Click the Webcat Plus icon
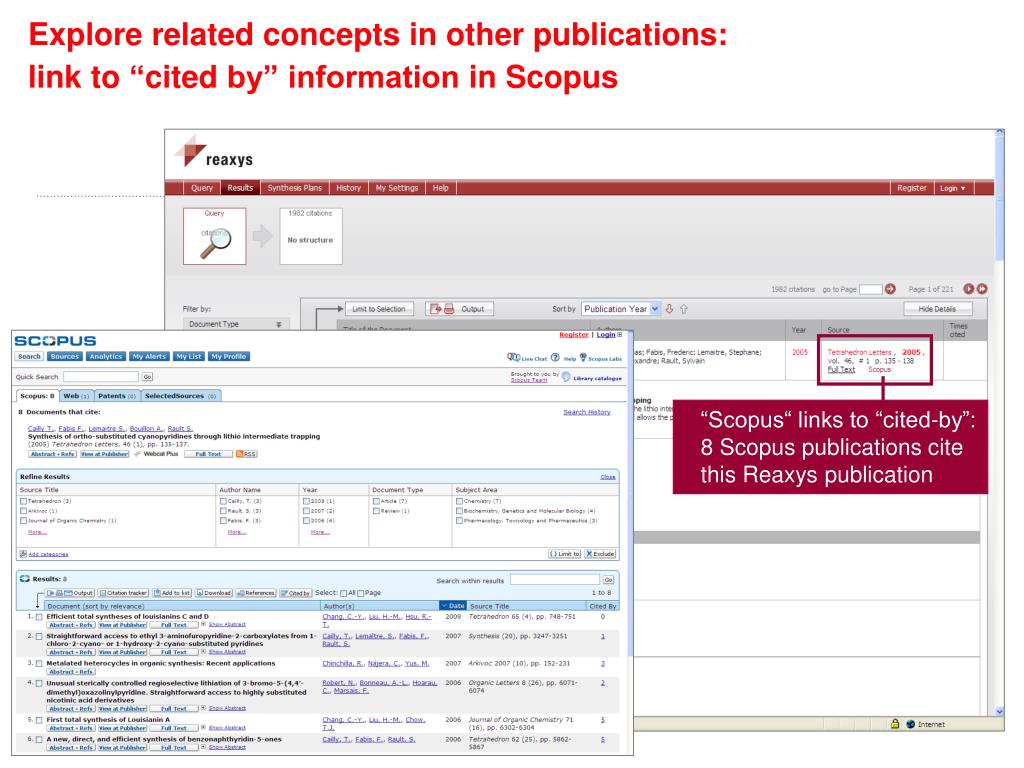The width and height of the screenshot is (1024, 768). pyautogui.click(x=138, y=454)
